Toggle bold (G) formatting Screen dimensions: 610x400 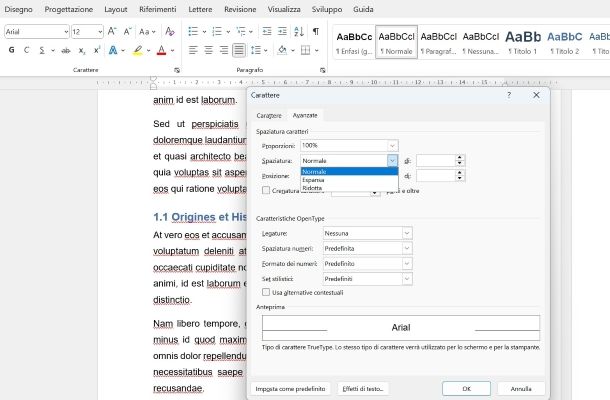point(11,50)
